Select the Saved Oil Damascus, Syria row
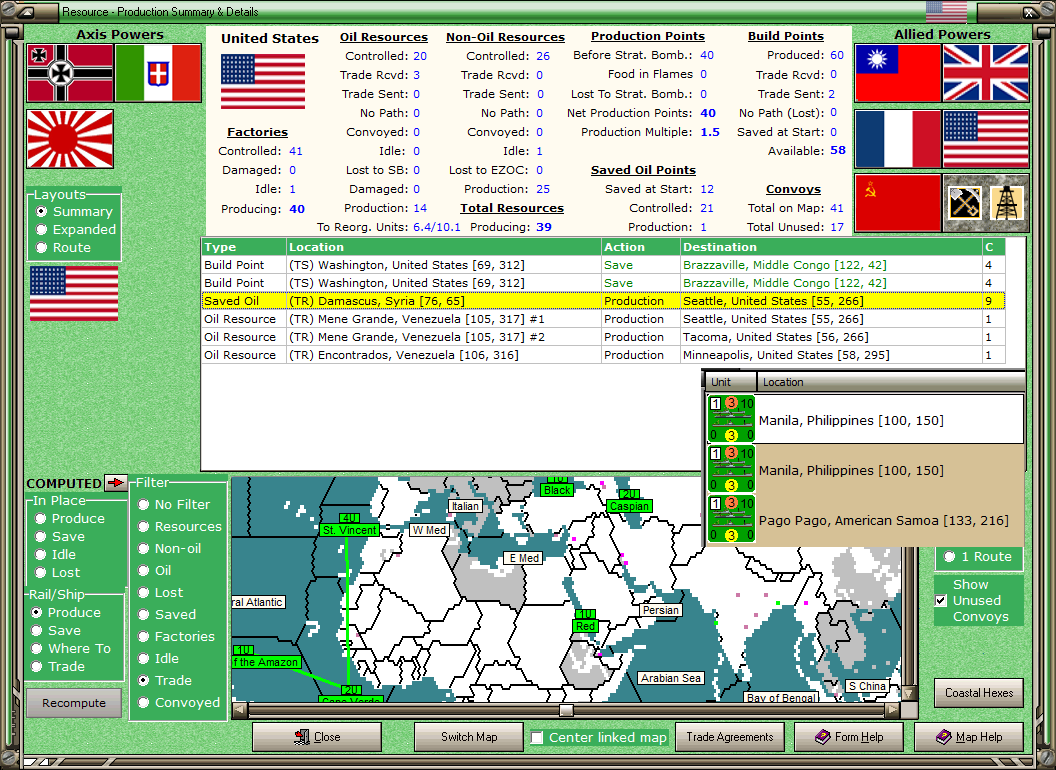The image size is (1056, 770). click(x=603, y=301)
